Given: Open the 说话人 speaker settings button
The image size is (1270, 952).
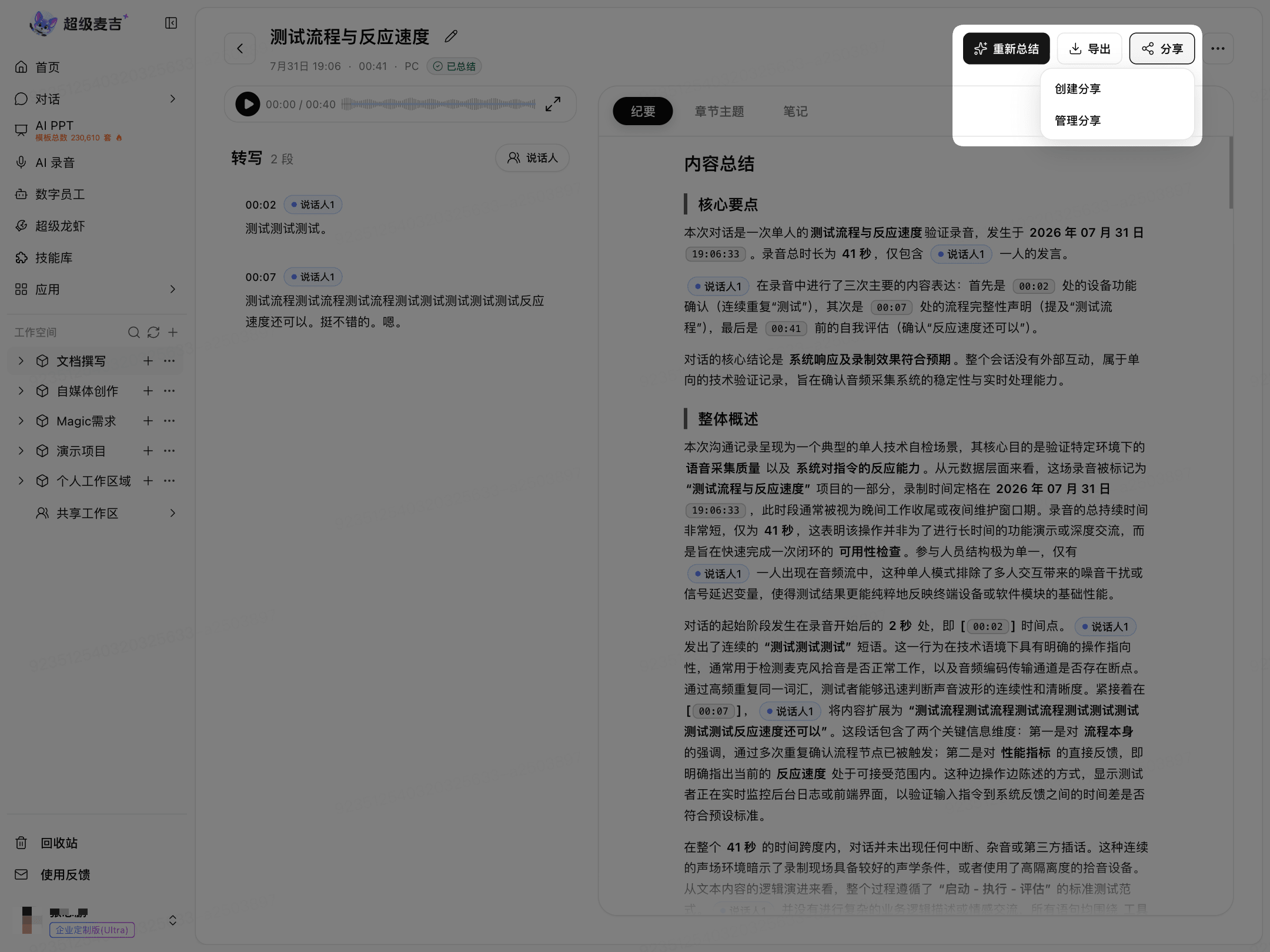Looking at the screenshot, I should pyautogui.click(x=532, y=158).
